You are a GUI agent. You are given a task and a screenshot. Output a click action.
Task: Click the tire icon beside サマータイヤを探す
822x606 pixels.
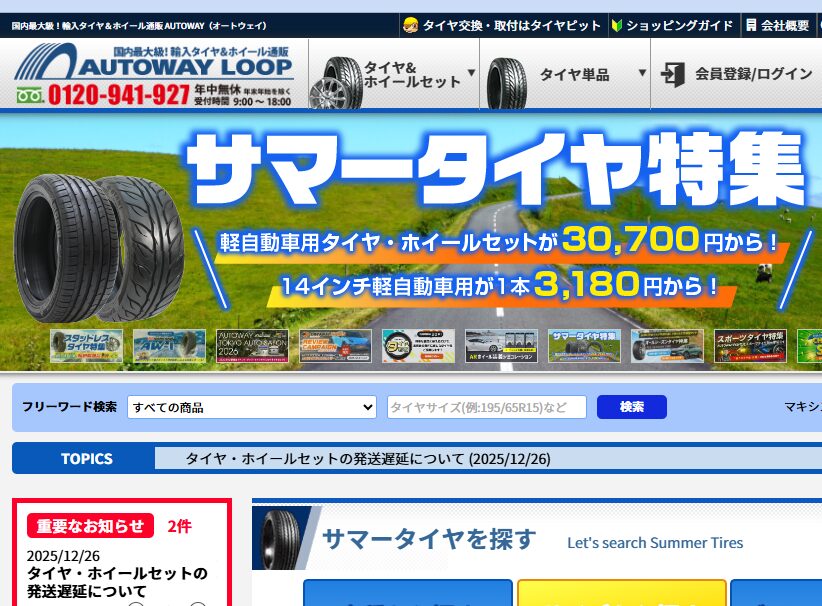click(286, 538)
